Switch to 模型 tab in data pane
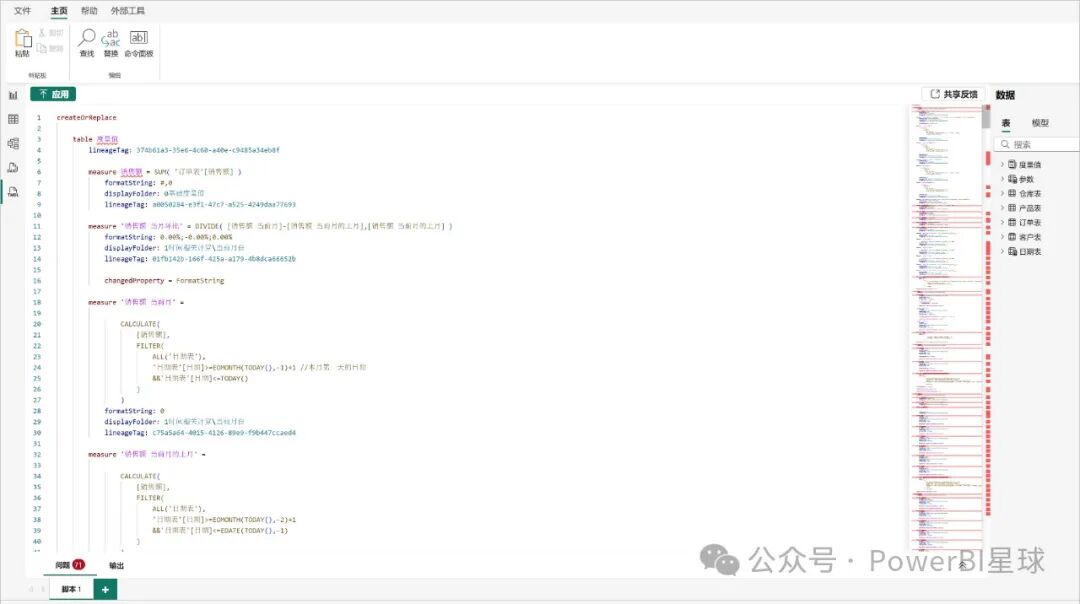The image size is (1080, 604). click(x=1040, y=123)
